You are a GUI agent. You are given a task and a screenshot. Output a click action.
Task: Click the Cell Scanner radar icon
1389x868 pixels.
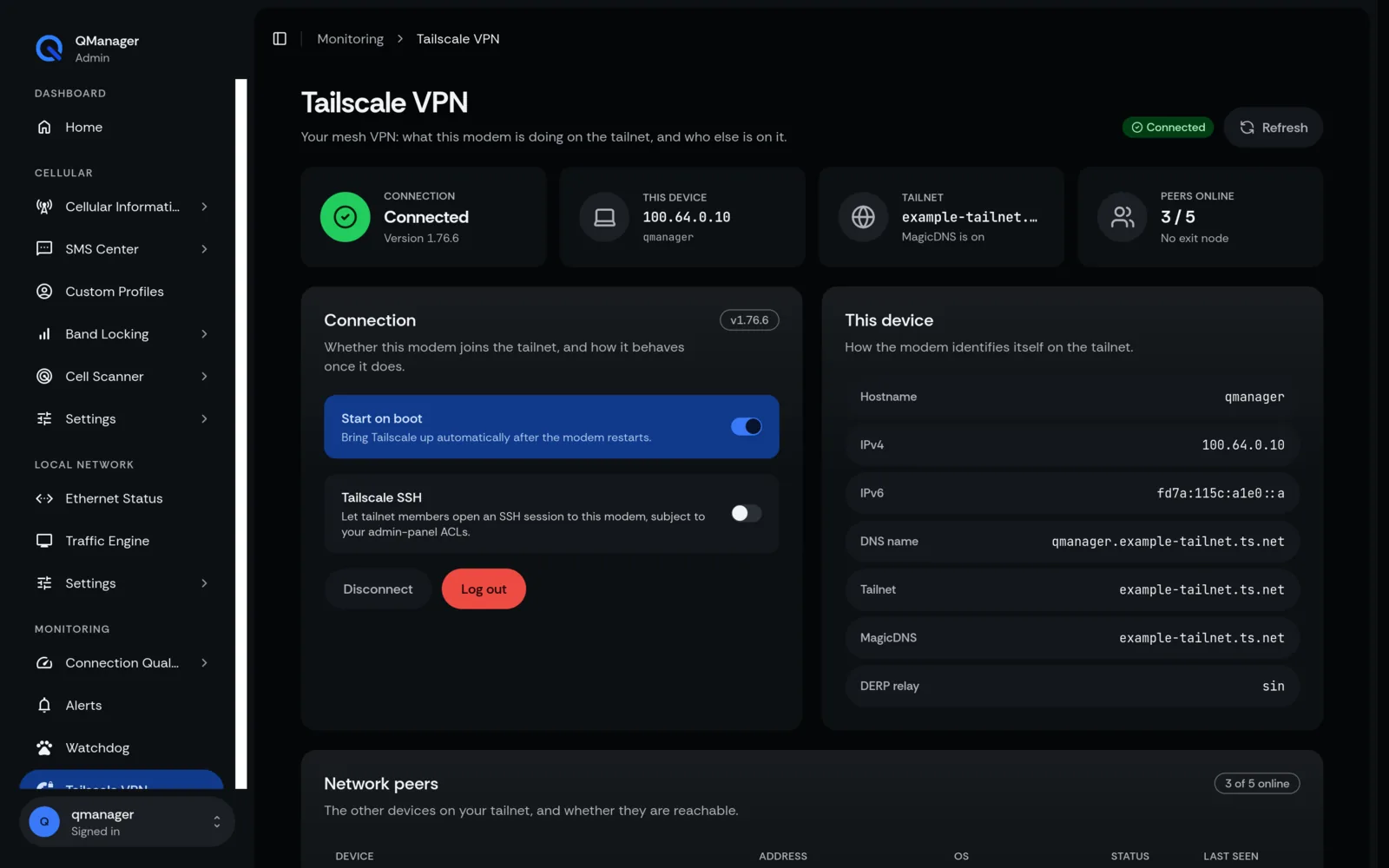44,376
